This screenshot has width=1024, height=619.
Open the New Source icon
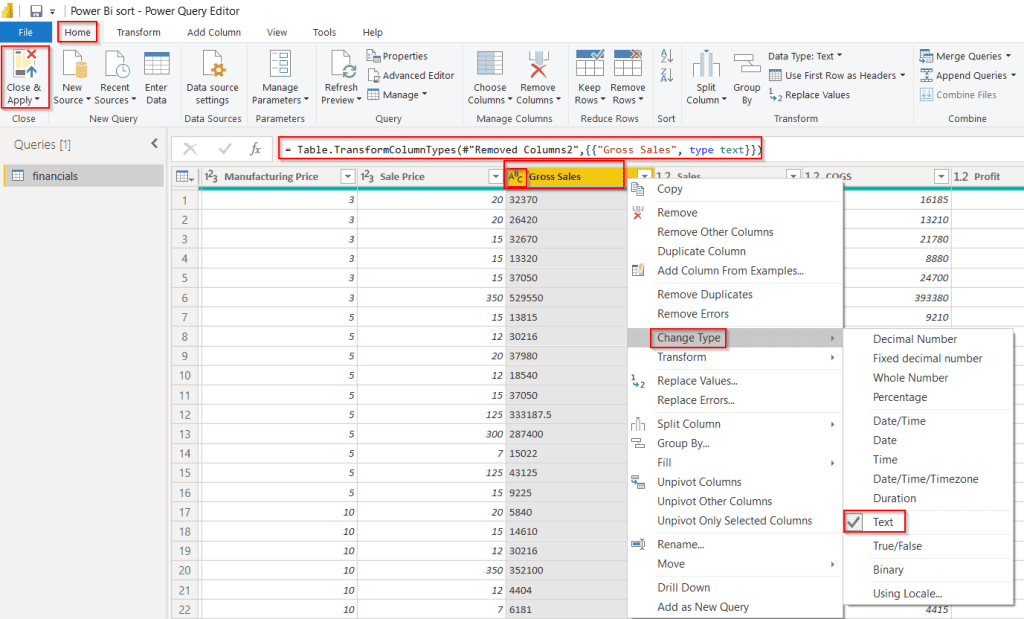pyautogui.click(x=74, y=65)
